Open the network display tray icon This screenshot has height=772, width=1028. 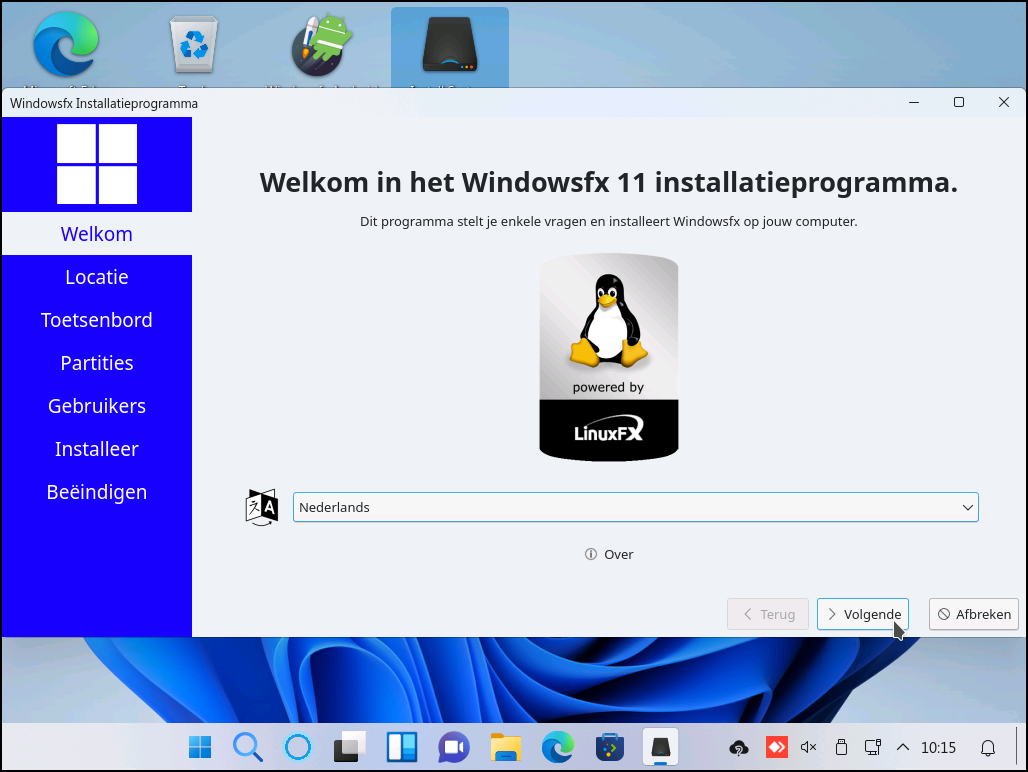(x=873, y=747)
